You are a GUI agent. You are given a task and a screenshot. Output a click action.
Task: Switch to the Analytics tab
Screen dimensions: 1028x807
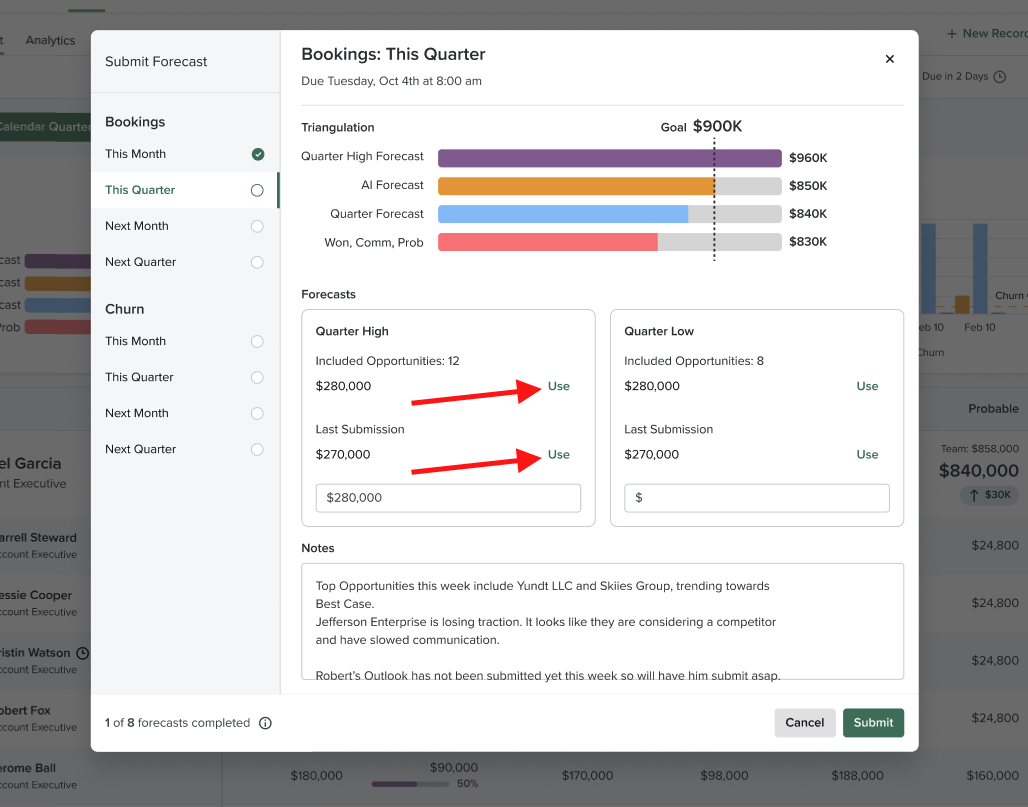pos(50,40)
